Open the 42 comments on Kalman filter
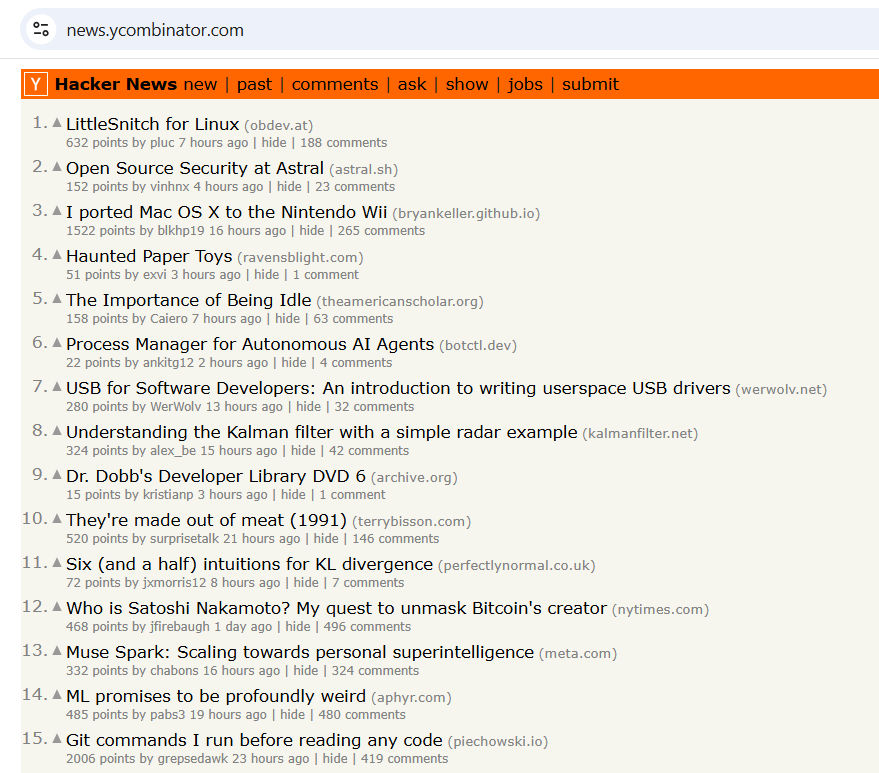This screenshot has width=879, height=773. (x=369, y=451)
